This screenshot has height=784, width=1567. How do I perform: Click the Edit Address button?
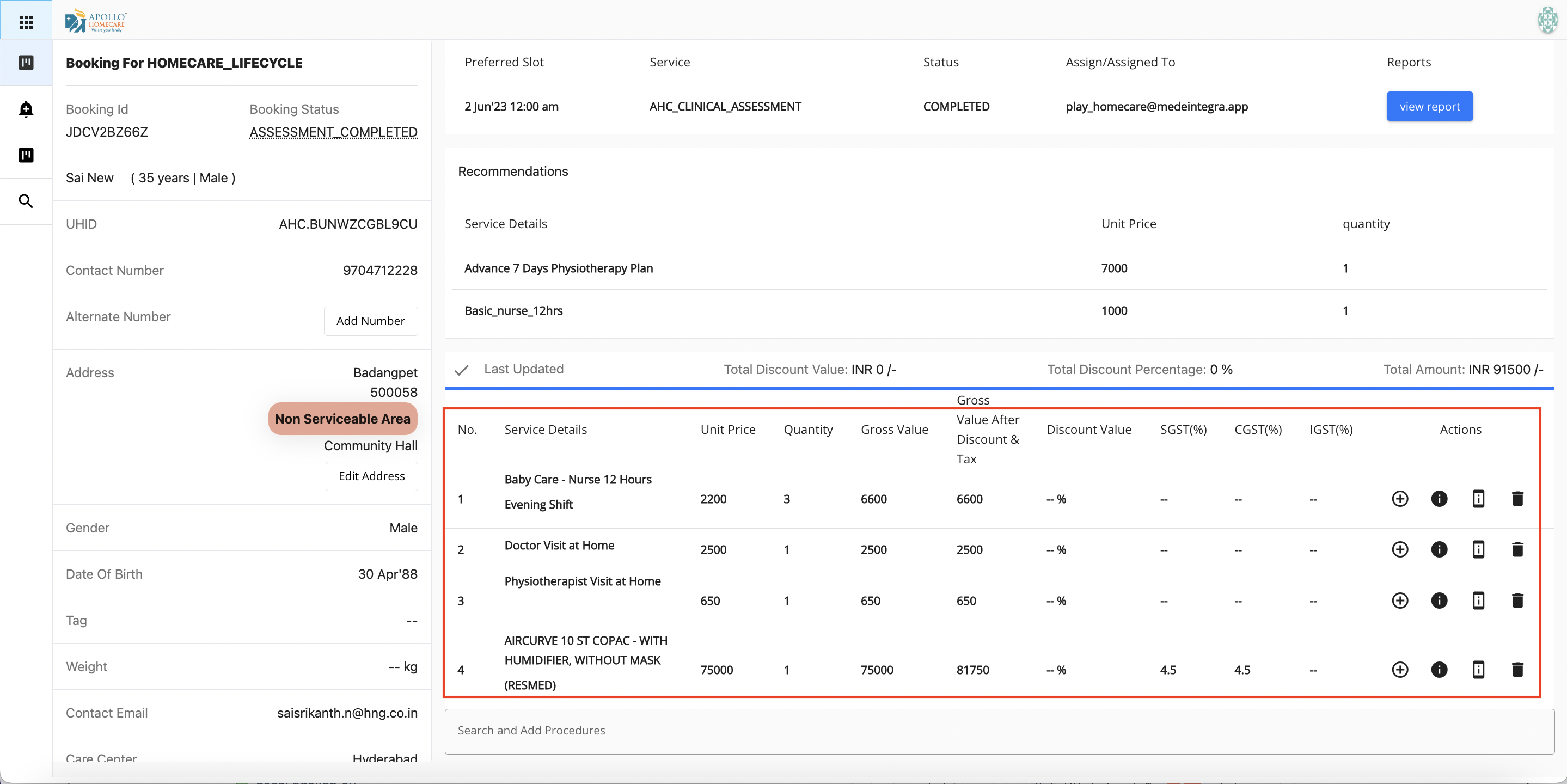click(371, 476)
